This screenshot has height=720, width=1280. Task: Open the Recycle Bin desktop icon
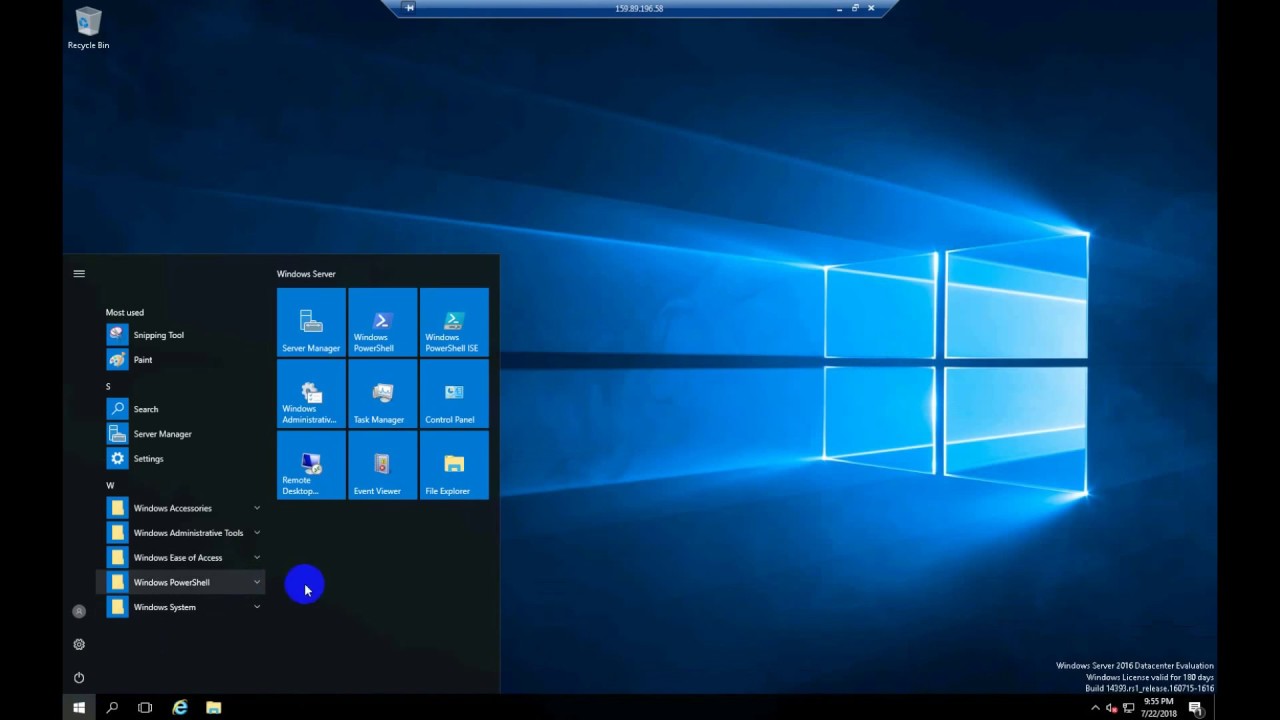point(88,28)
